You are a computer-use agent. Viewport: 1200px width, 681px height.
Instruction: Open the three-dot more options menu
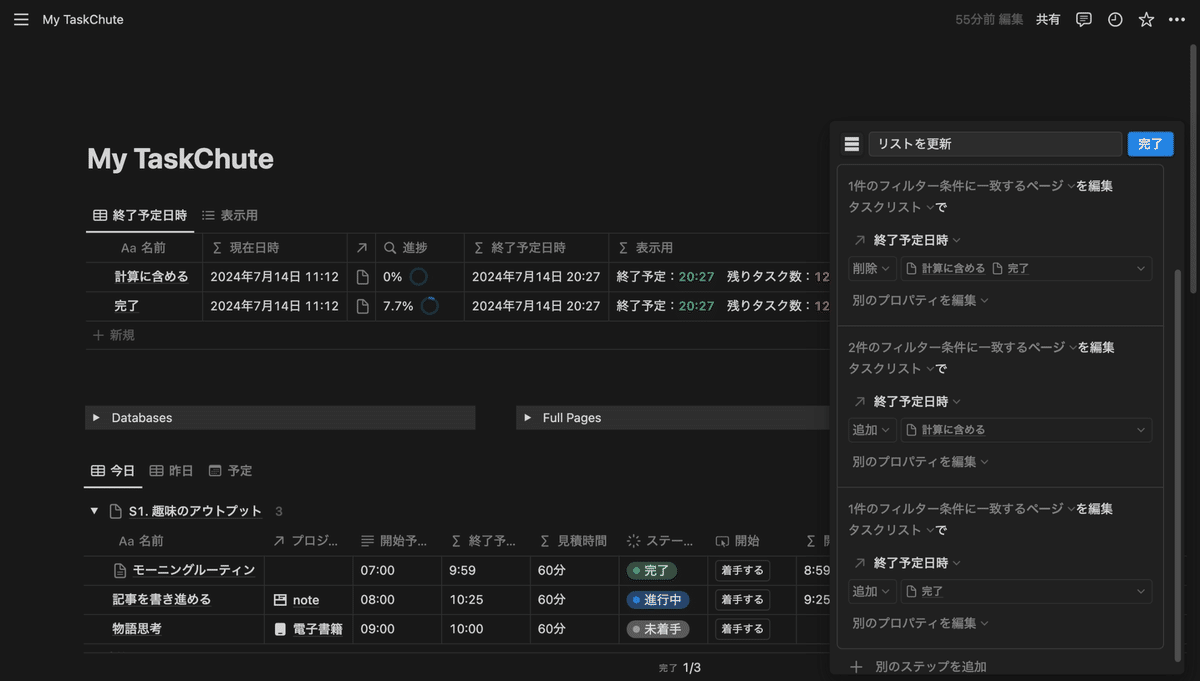[x=1176, y=19]
